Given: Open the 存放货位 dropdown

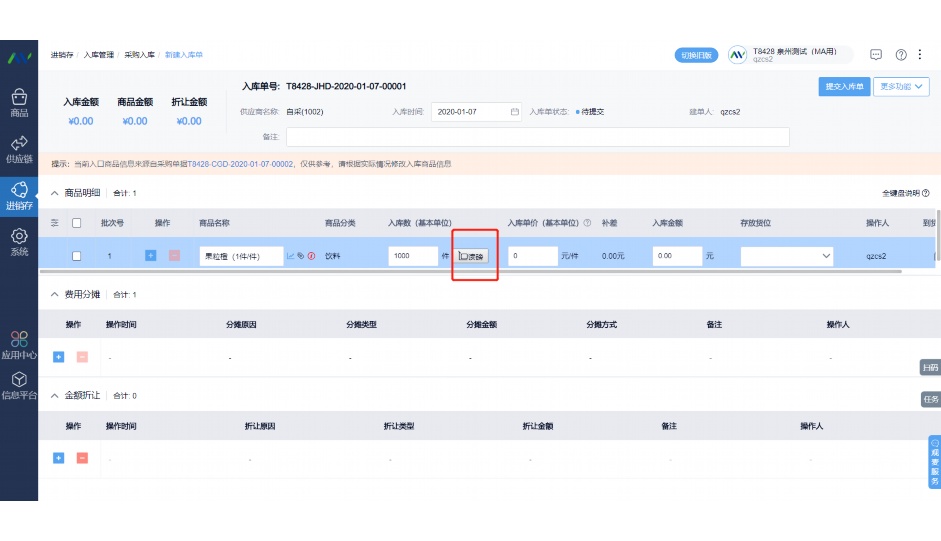Looking at the screenshot, I should pos(787,256).
